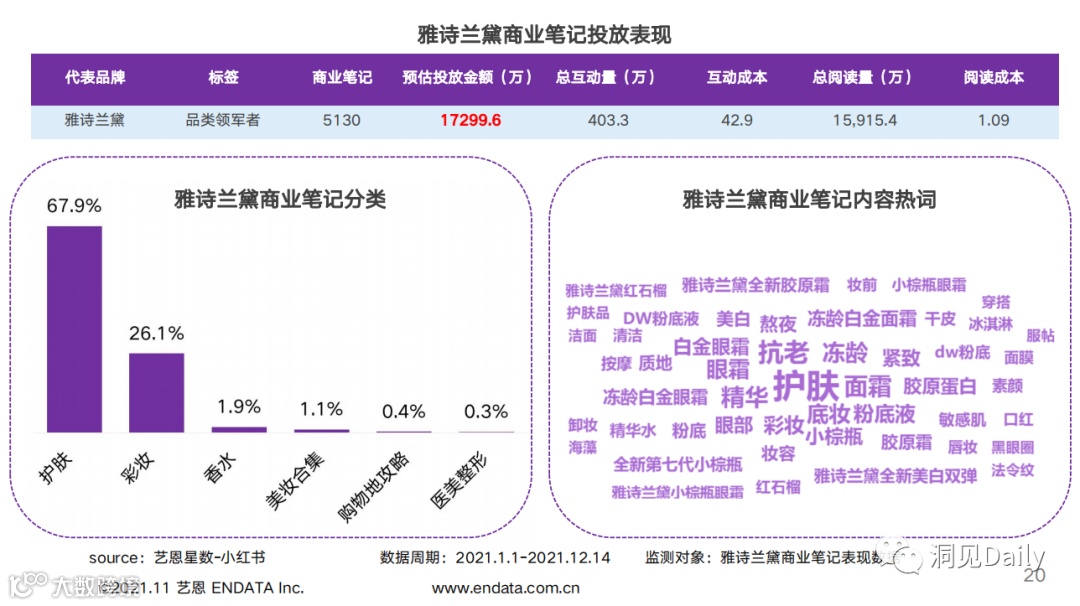Click the 品类领军者 table cell
Screen dimensions: 1080x606
222,120
